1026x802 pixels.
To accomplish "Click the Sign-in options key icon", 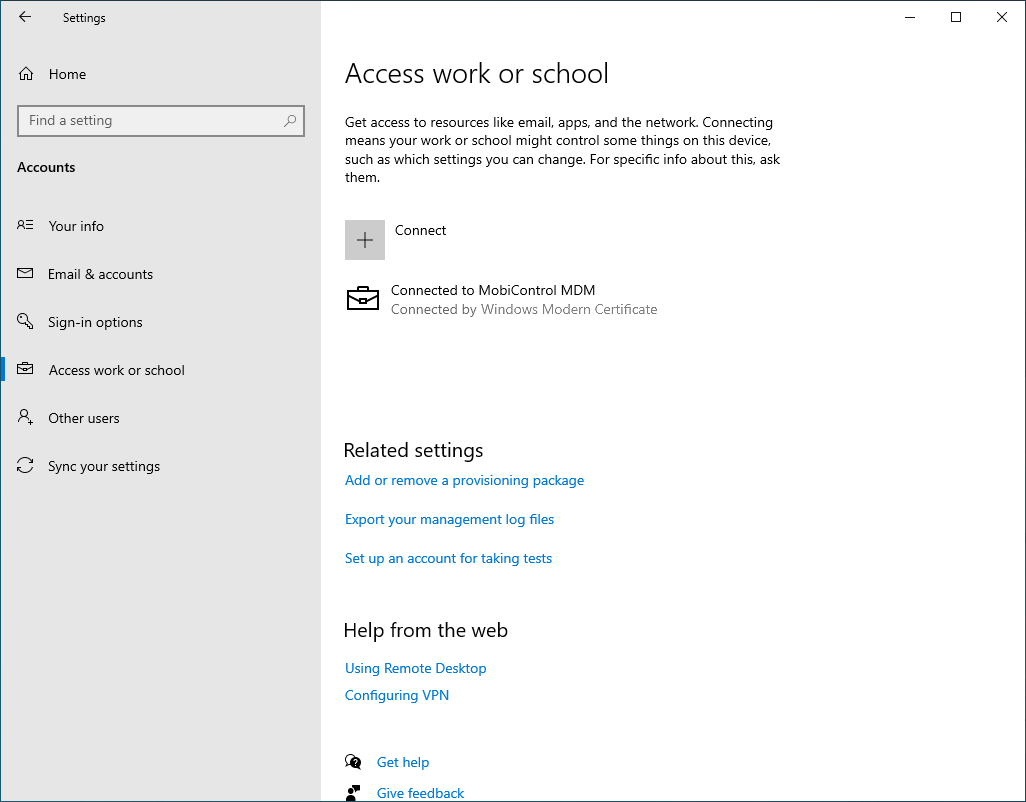I will tap(25, 322).
